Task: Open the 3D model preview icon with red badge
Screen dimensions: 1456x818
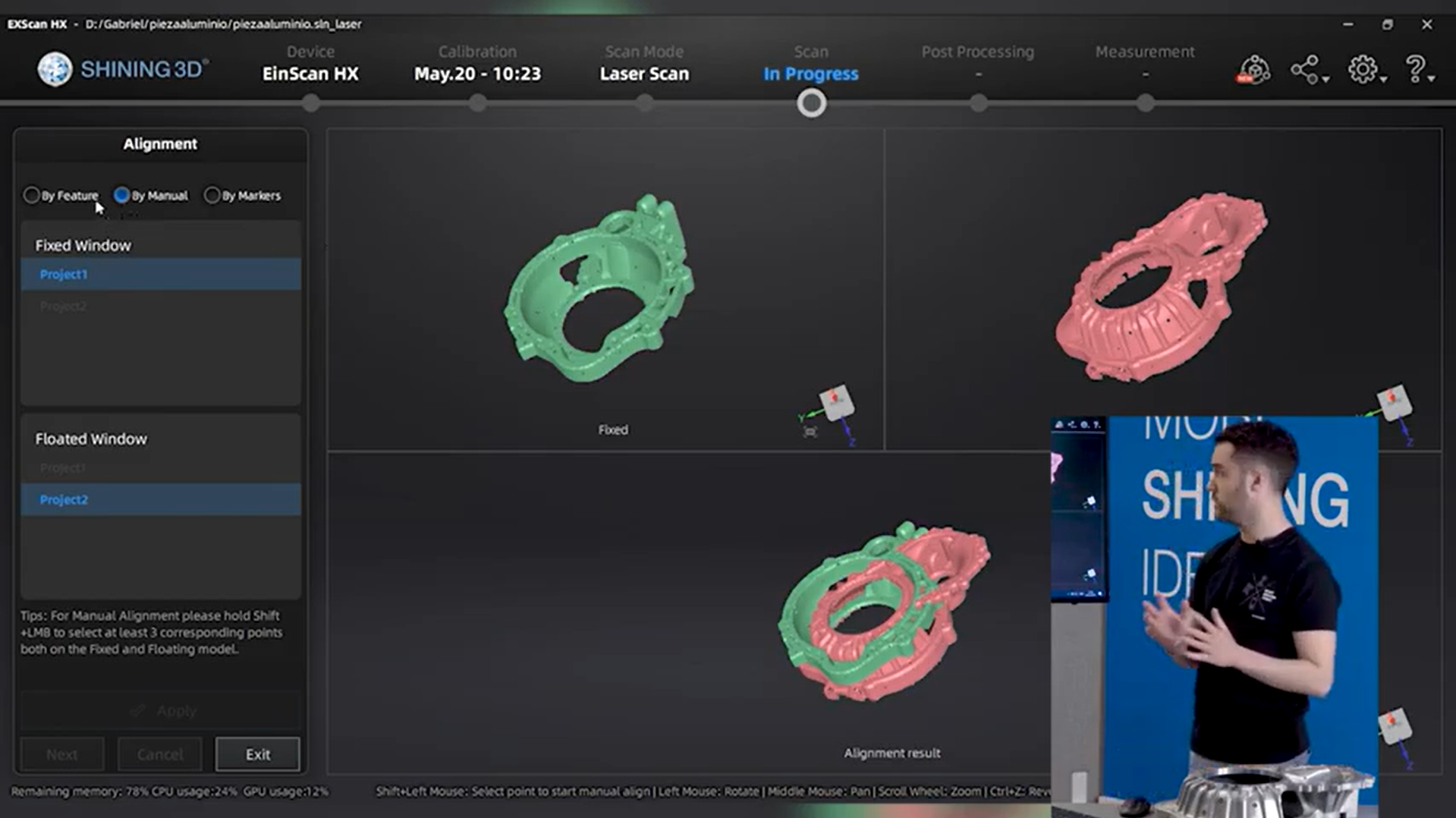Action: click(1253, 70)
